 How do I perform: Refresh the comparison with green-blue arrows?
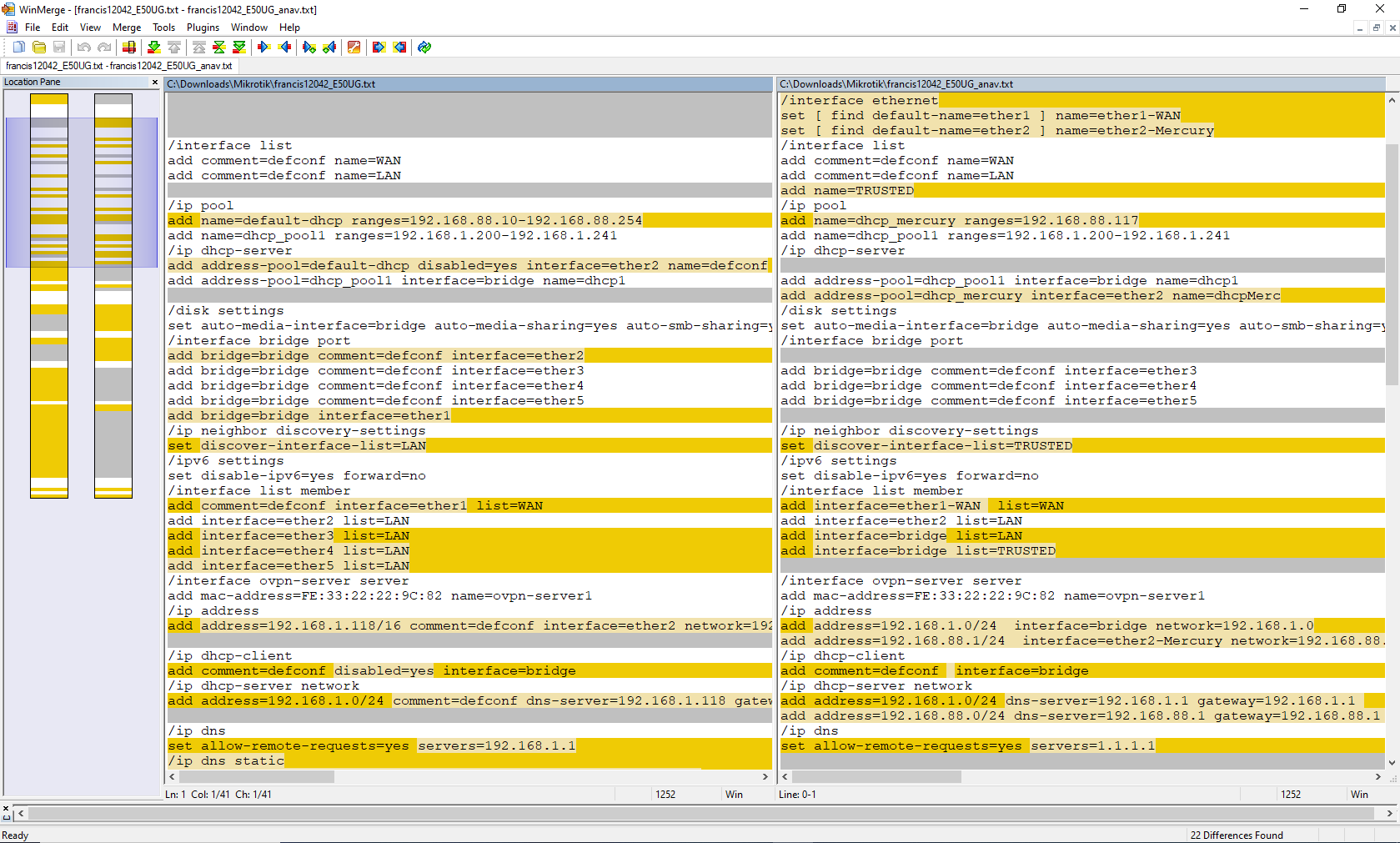tap(424, 48)
